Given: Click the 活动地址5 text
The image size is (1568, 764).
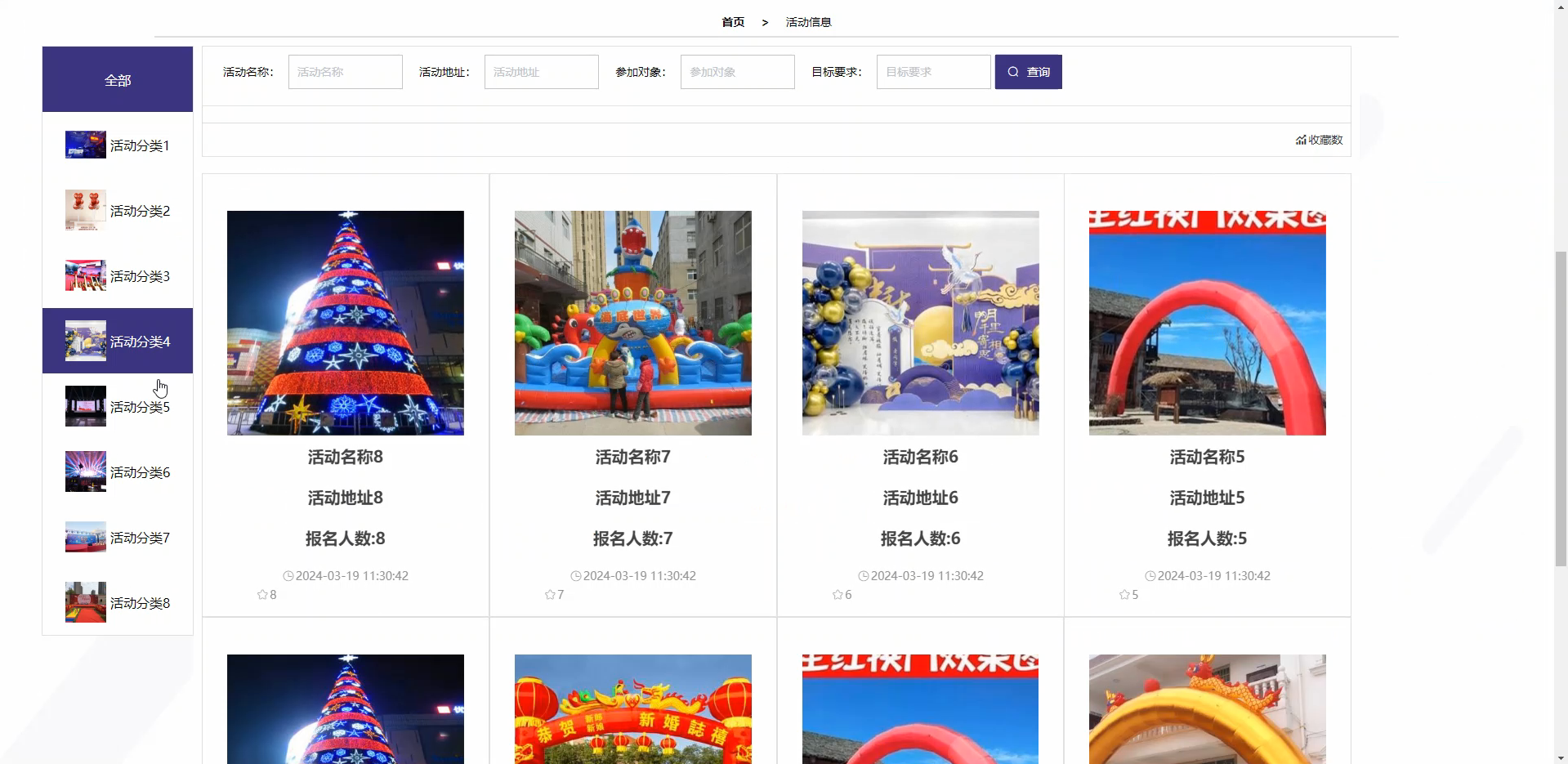Looking at the screenshot, I should coord(1208,498).
